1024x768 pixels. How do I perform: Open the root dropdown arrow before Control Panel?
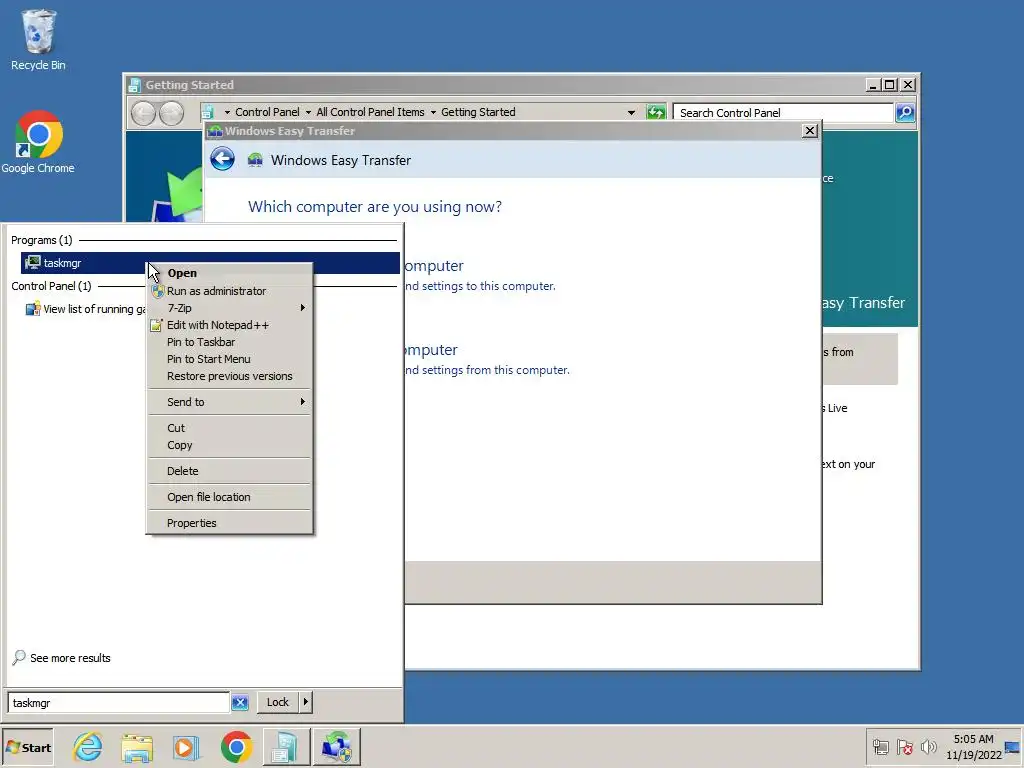(x=227, y=112)
